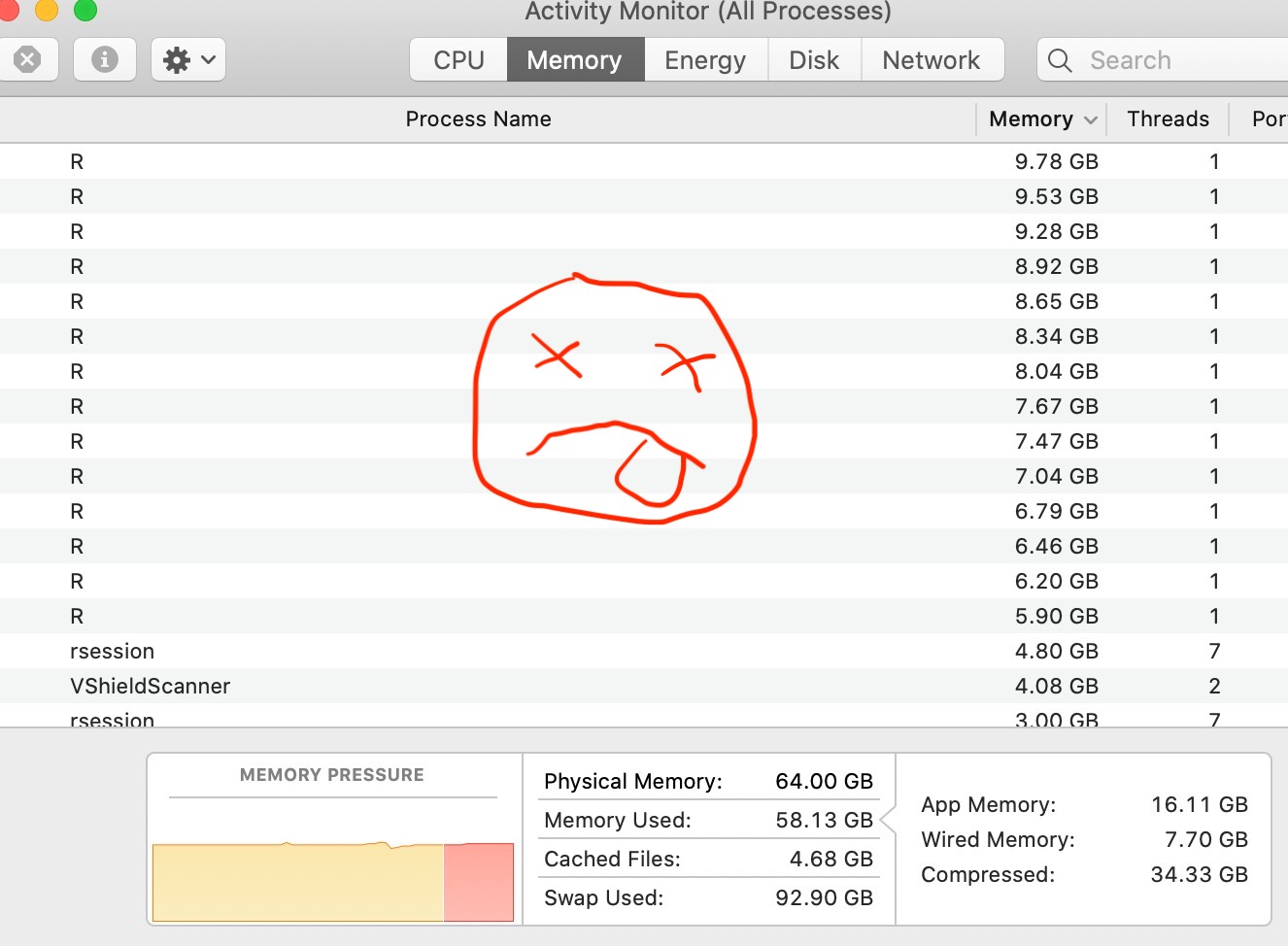Select the VShieldScanner process

389,686
